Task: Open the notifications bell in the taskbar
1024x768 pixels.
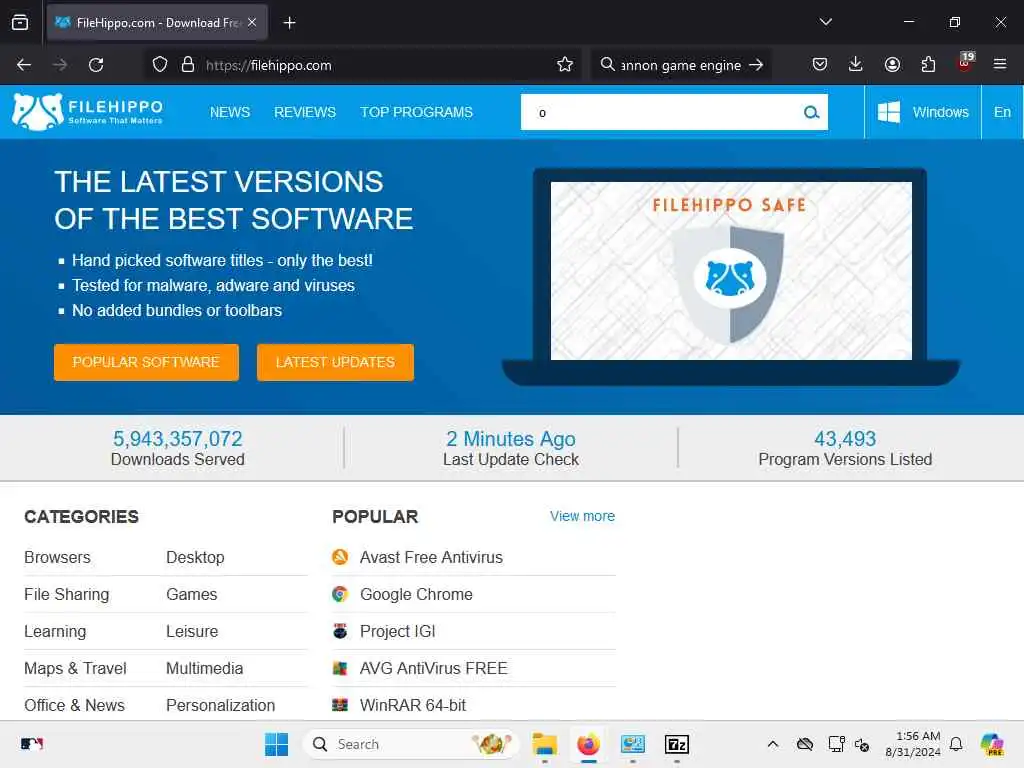Action: point(956,744)
